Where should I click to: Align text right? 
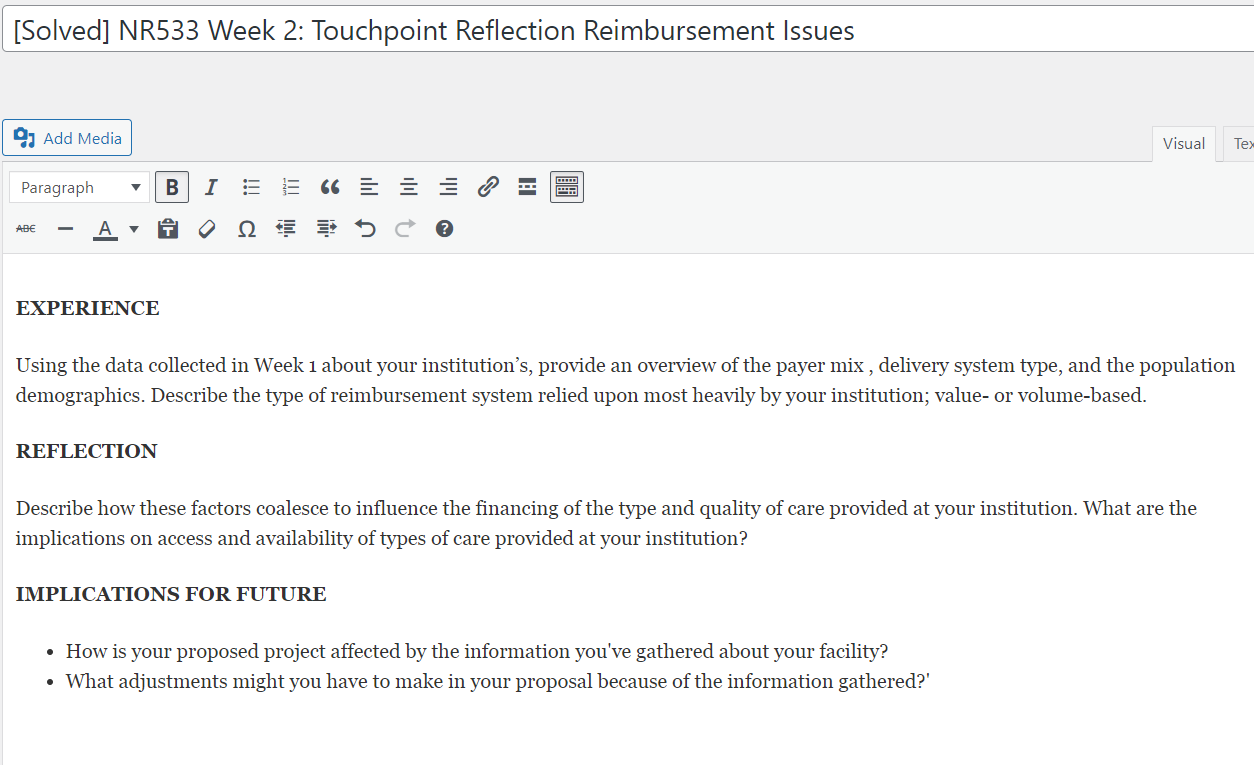tap(449, 187)
